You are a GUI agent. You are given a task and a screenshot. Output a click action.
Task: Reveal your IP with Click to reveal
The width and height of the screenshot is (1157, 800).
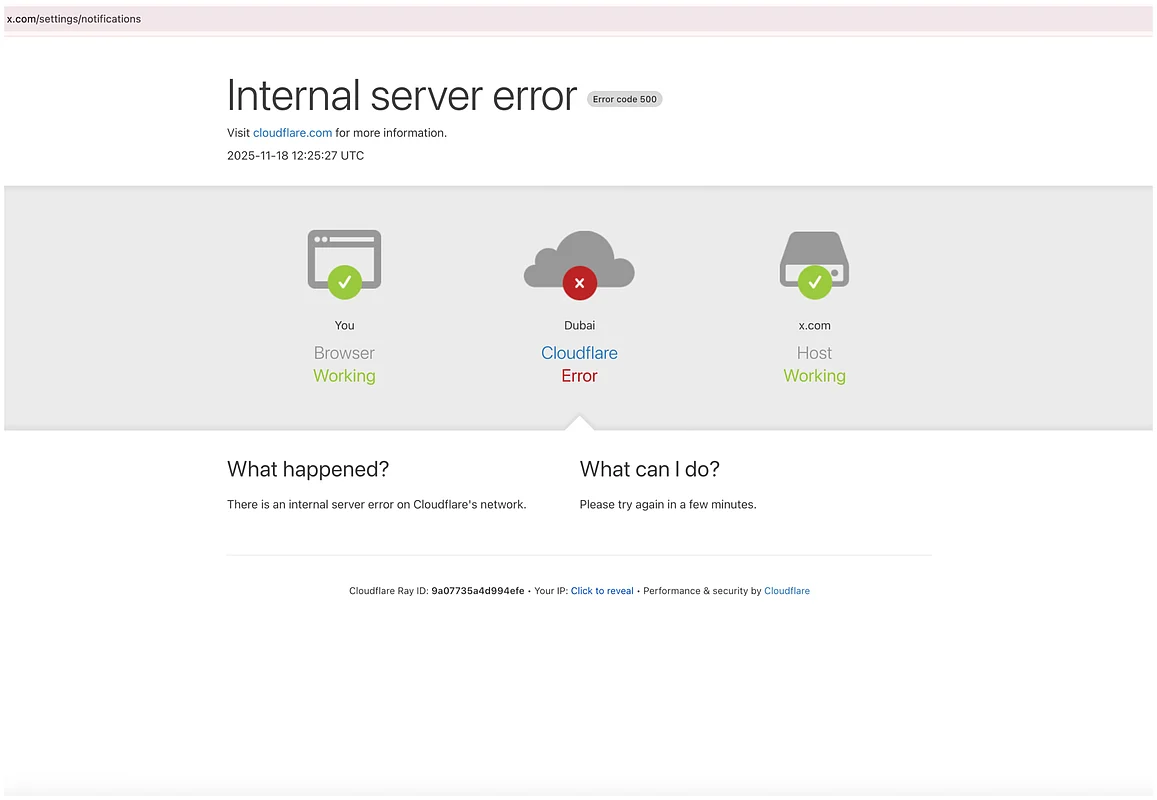click(602, 591)
